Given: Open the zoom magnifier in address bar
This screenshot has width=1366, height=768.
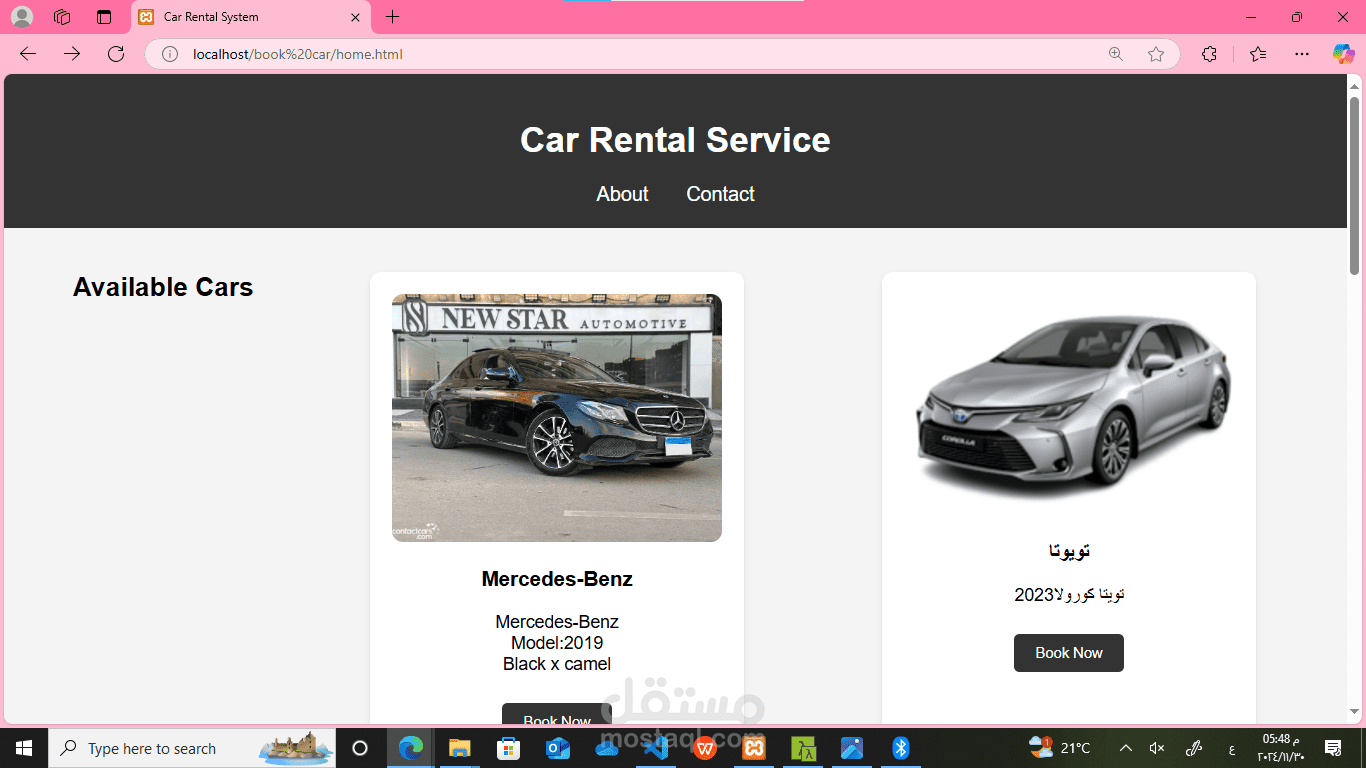Looking at the screenshot, I should (x=1116, y=54).
